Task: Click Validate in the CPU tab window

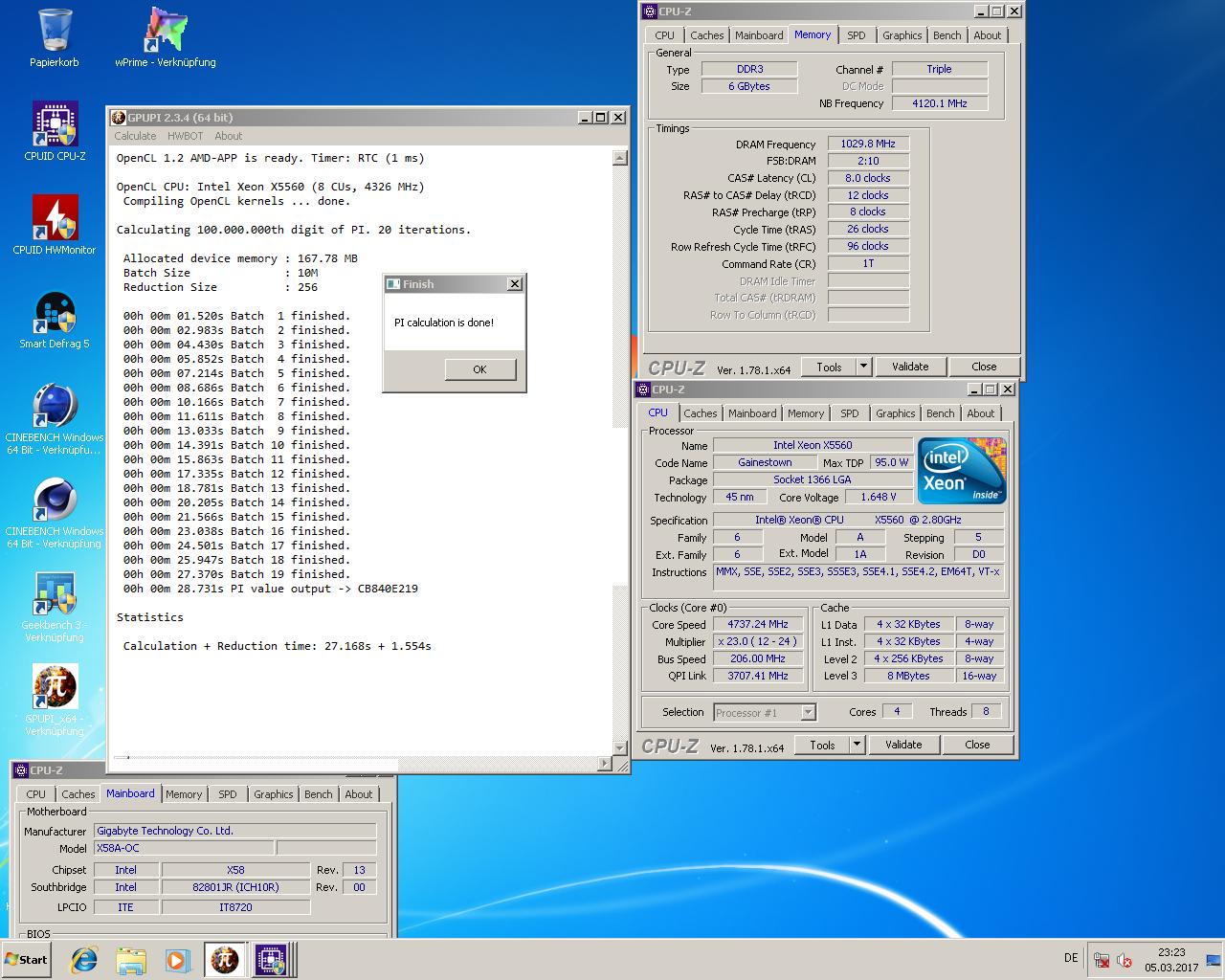Action: [x=903, y=745]
